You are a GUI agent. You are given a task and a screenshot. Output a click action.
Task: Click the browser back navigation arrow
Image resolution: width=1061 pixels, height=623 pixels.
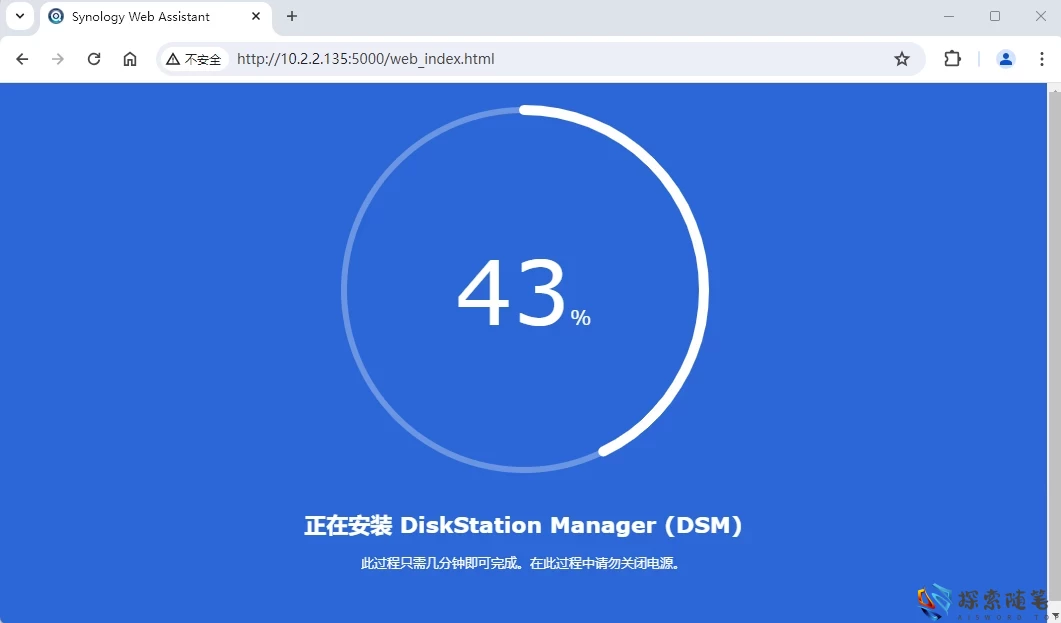(x=22, y=59)
